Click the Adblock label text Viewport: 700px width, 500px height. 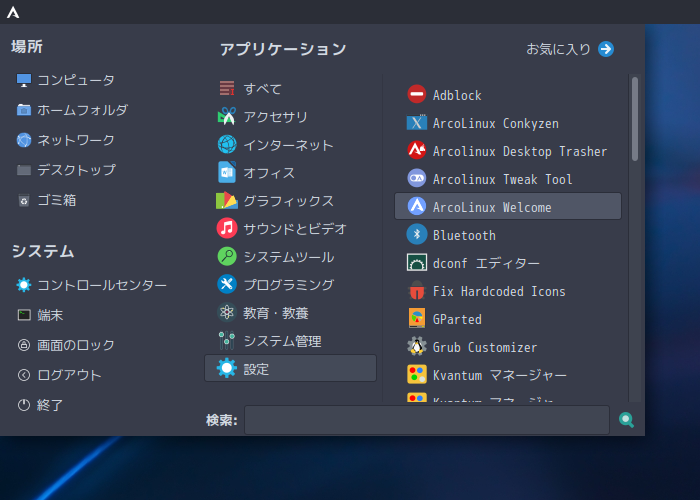click(x=457, y=95)
